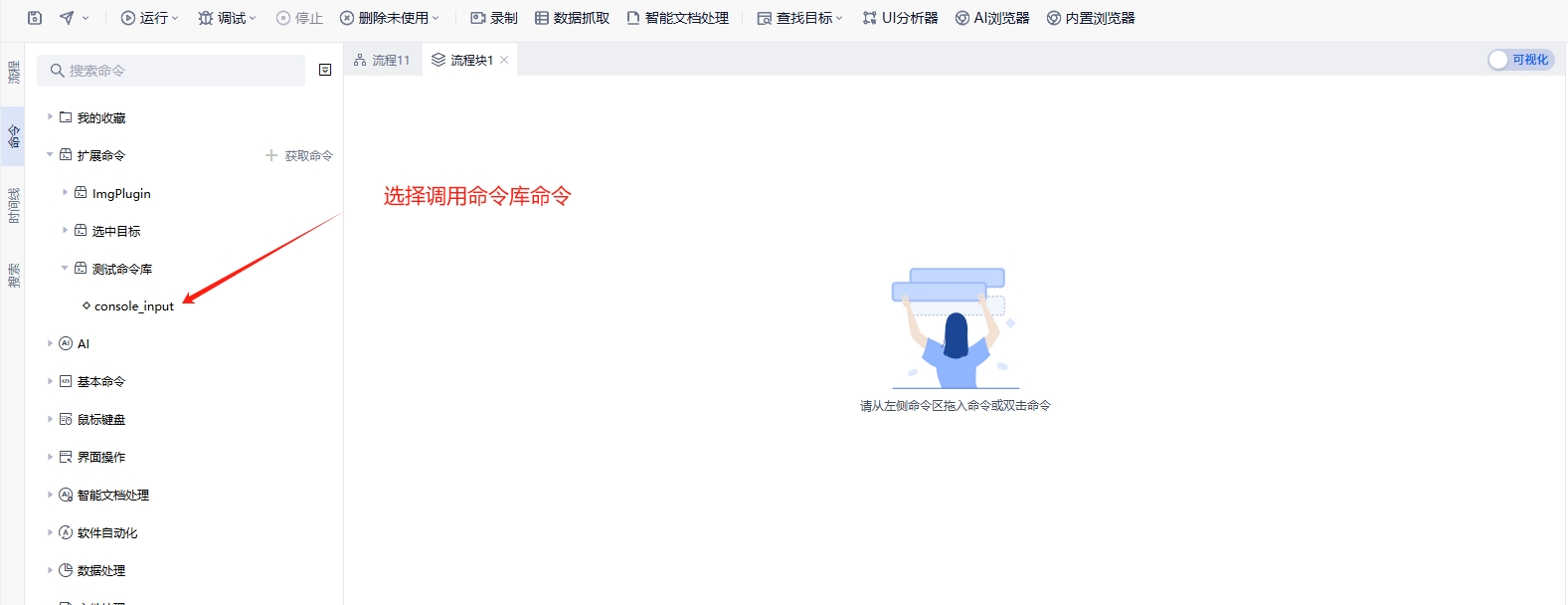Click the AI category icon in the tree
This screenshot has width=1568, height=605.
pyautogui.click(x=66, y=343)
